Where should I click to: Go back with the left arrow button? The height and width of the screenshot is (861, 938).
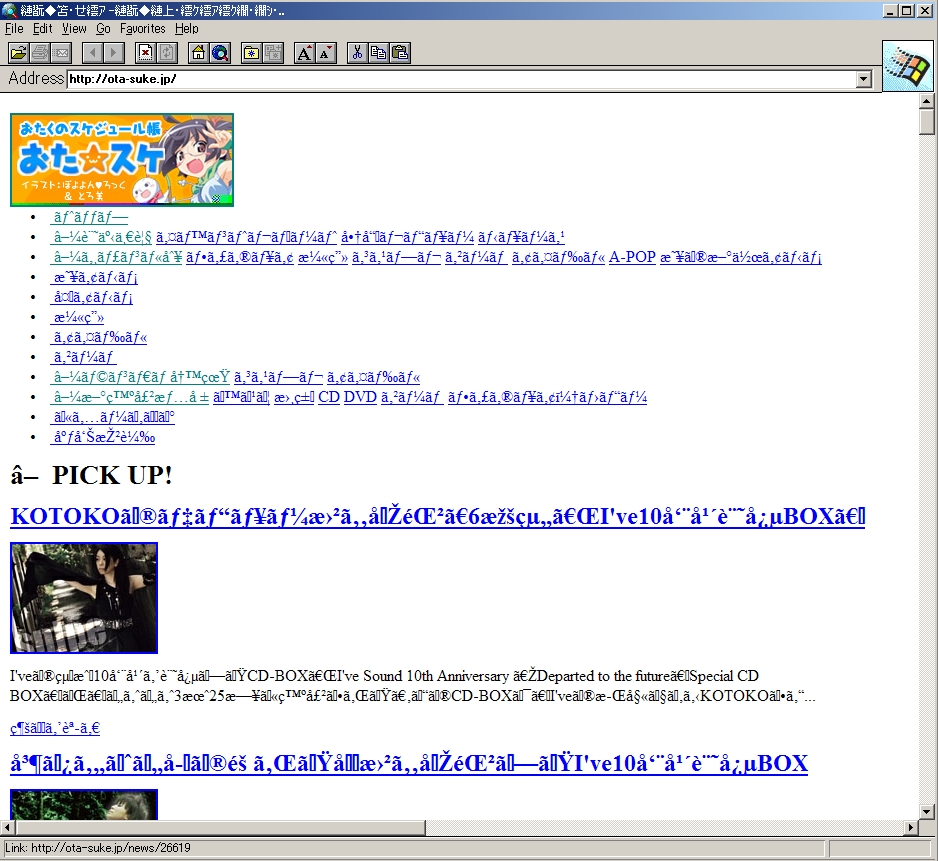(92, 53)
